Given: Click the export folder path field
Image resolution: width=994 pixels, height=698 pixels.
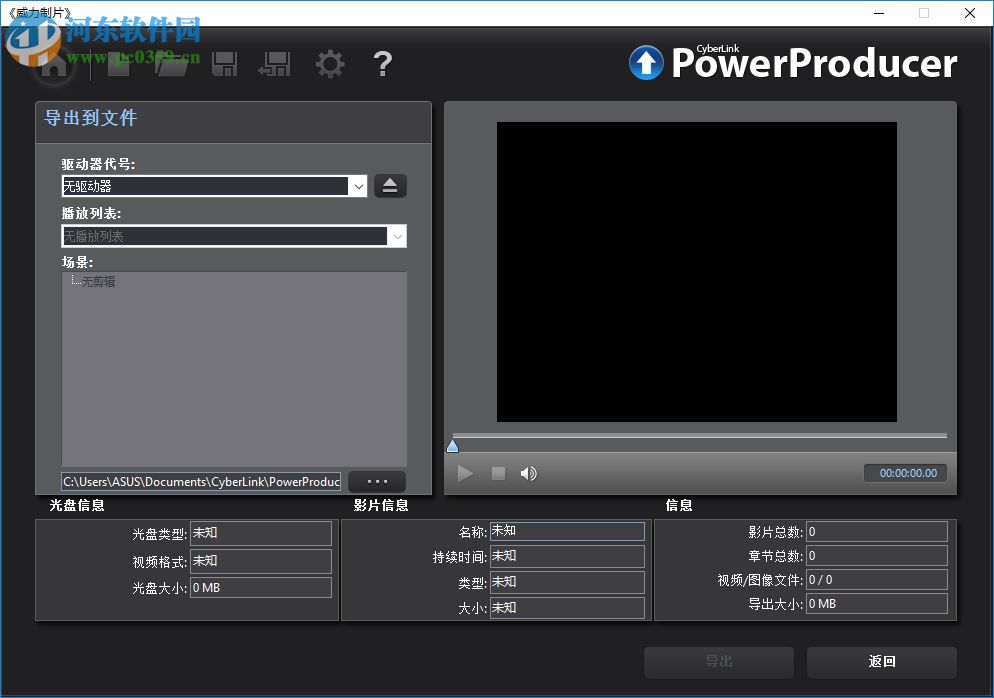Looking at the screenshot, I should 201,481.
